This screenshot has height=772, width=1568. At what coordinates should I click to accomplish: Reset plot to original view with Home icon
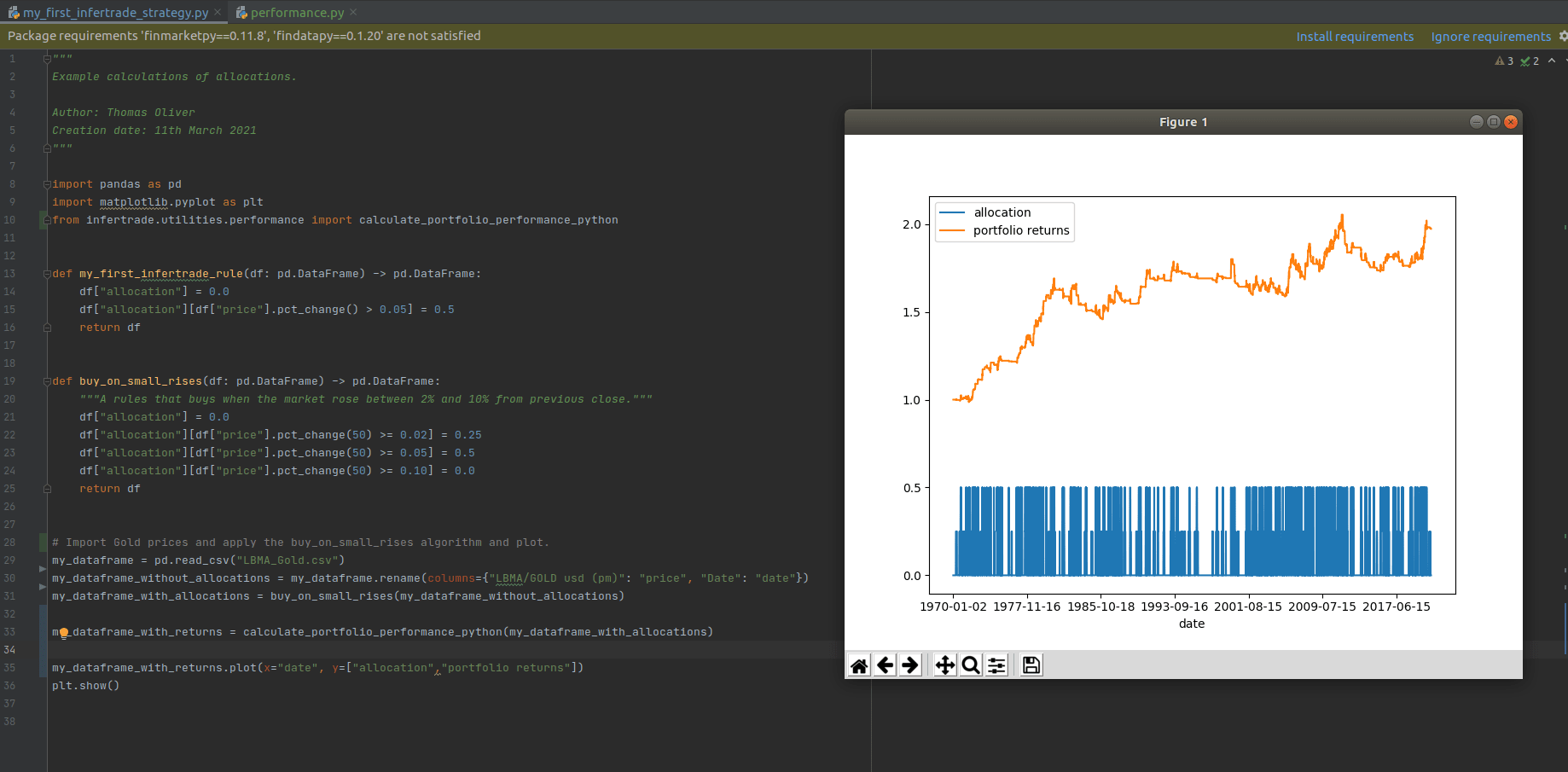(859, 665)
